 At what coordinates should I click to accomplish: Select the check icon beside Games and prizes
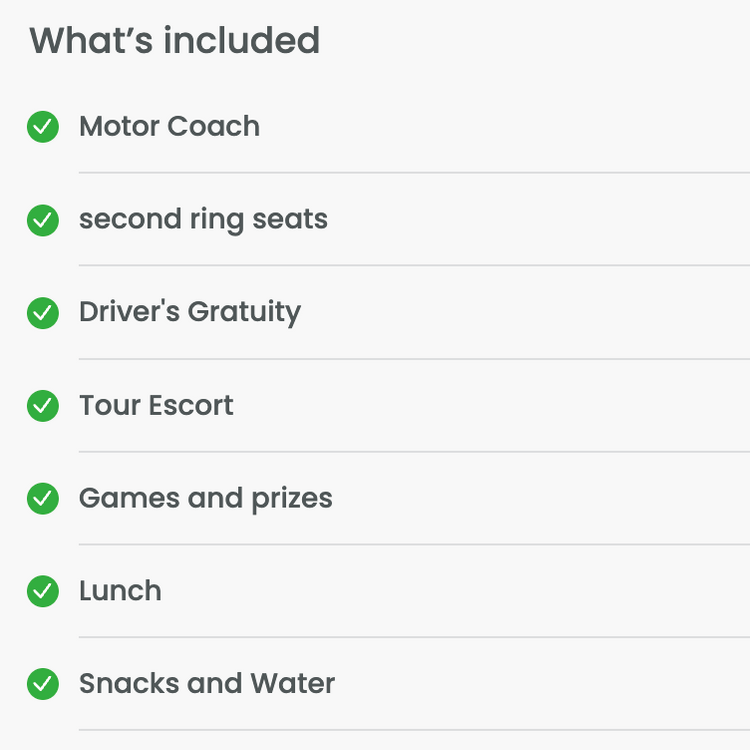click(x=43, y=499)
